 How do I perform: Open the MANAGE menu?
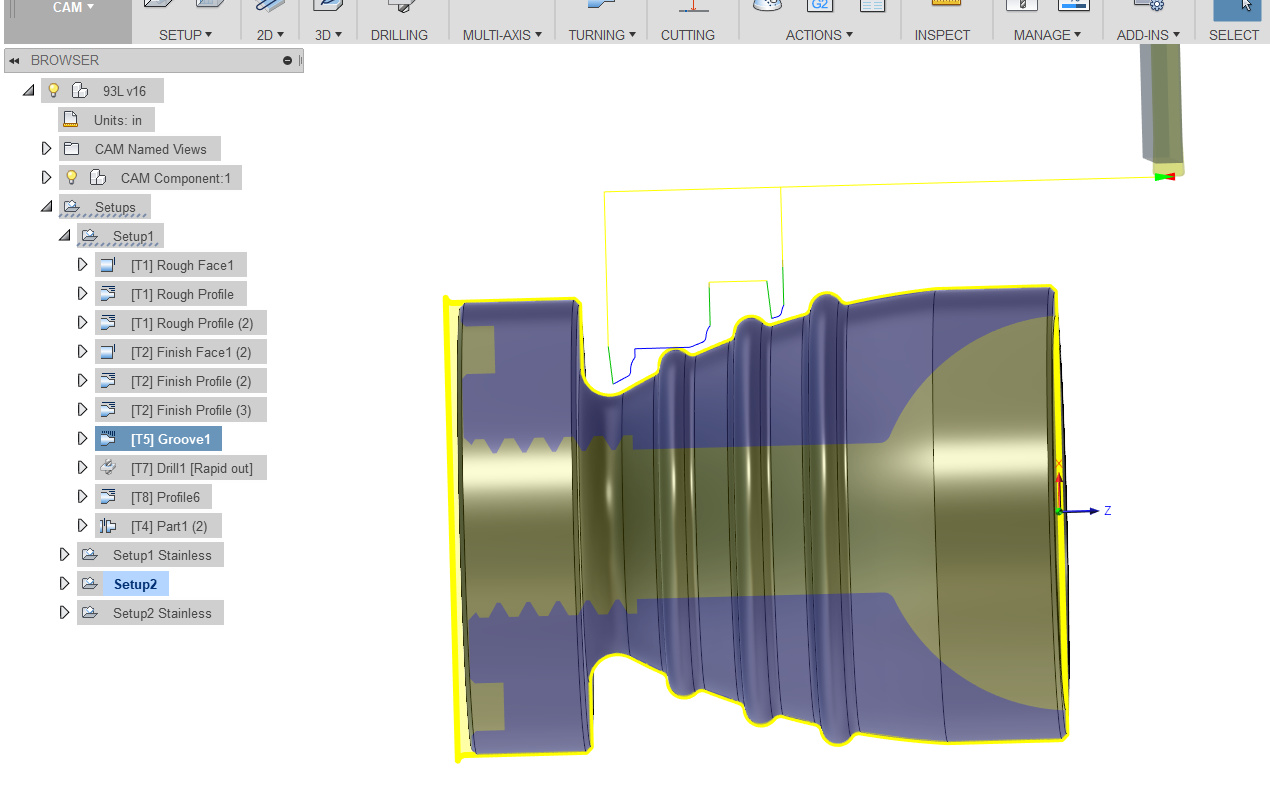[1048, 35]
